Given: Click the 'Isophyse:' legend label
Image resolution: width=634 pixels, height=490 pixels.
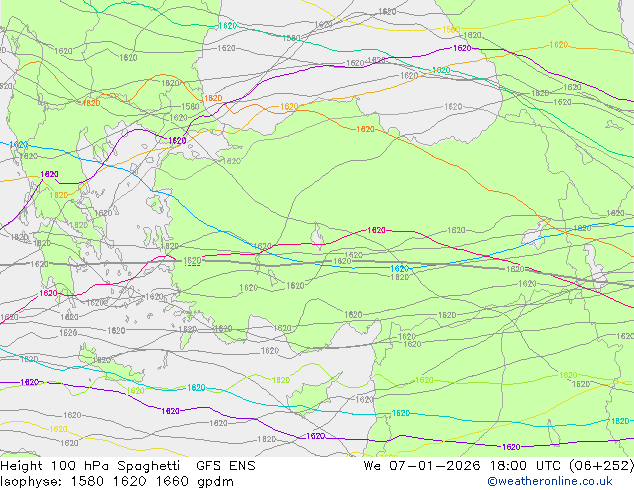Looking at the screenshot, I should pos(31,482).
